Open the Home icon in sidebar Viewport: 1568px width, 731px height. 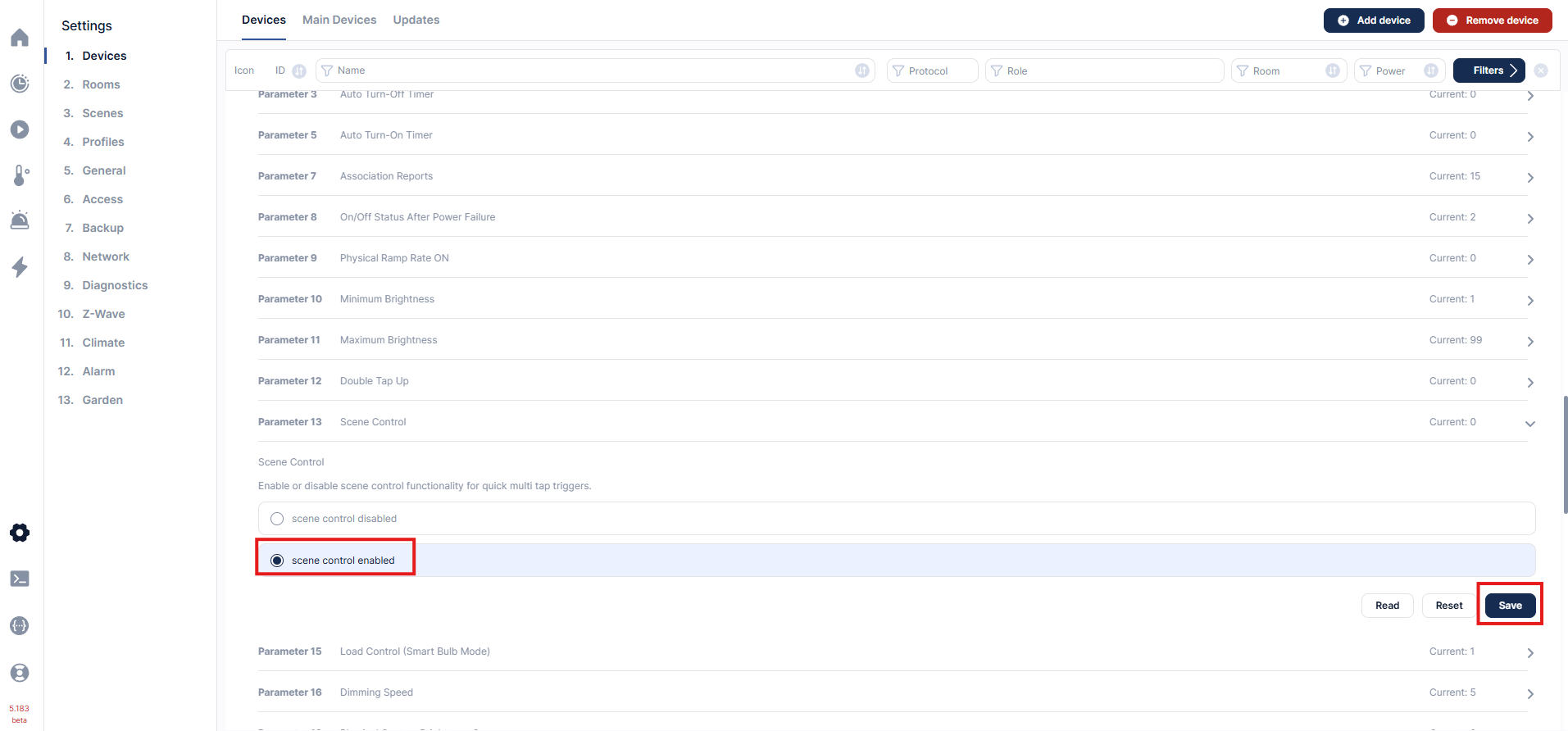20,38
